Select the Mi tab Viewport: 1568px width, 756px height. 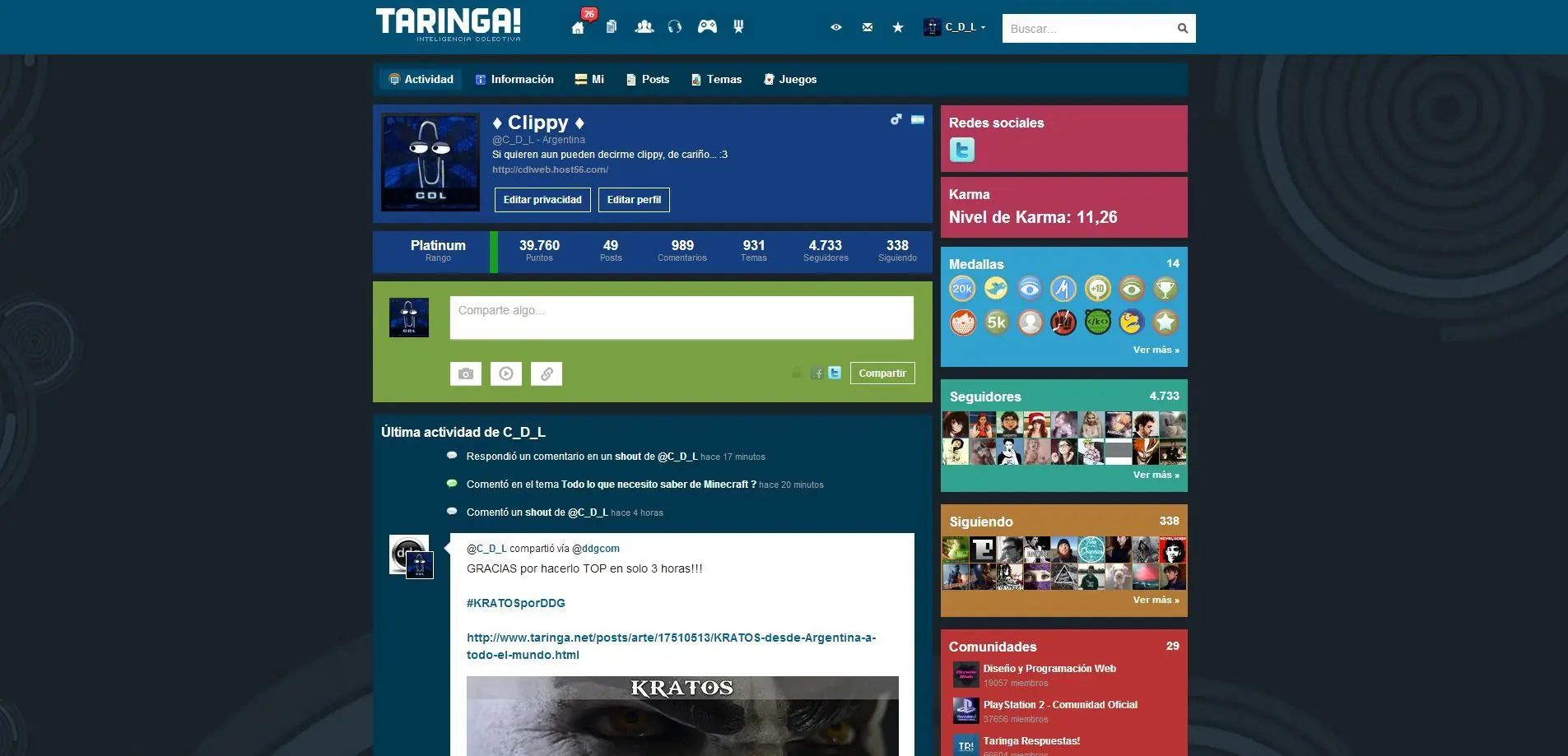tap(589, 79)
